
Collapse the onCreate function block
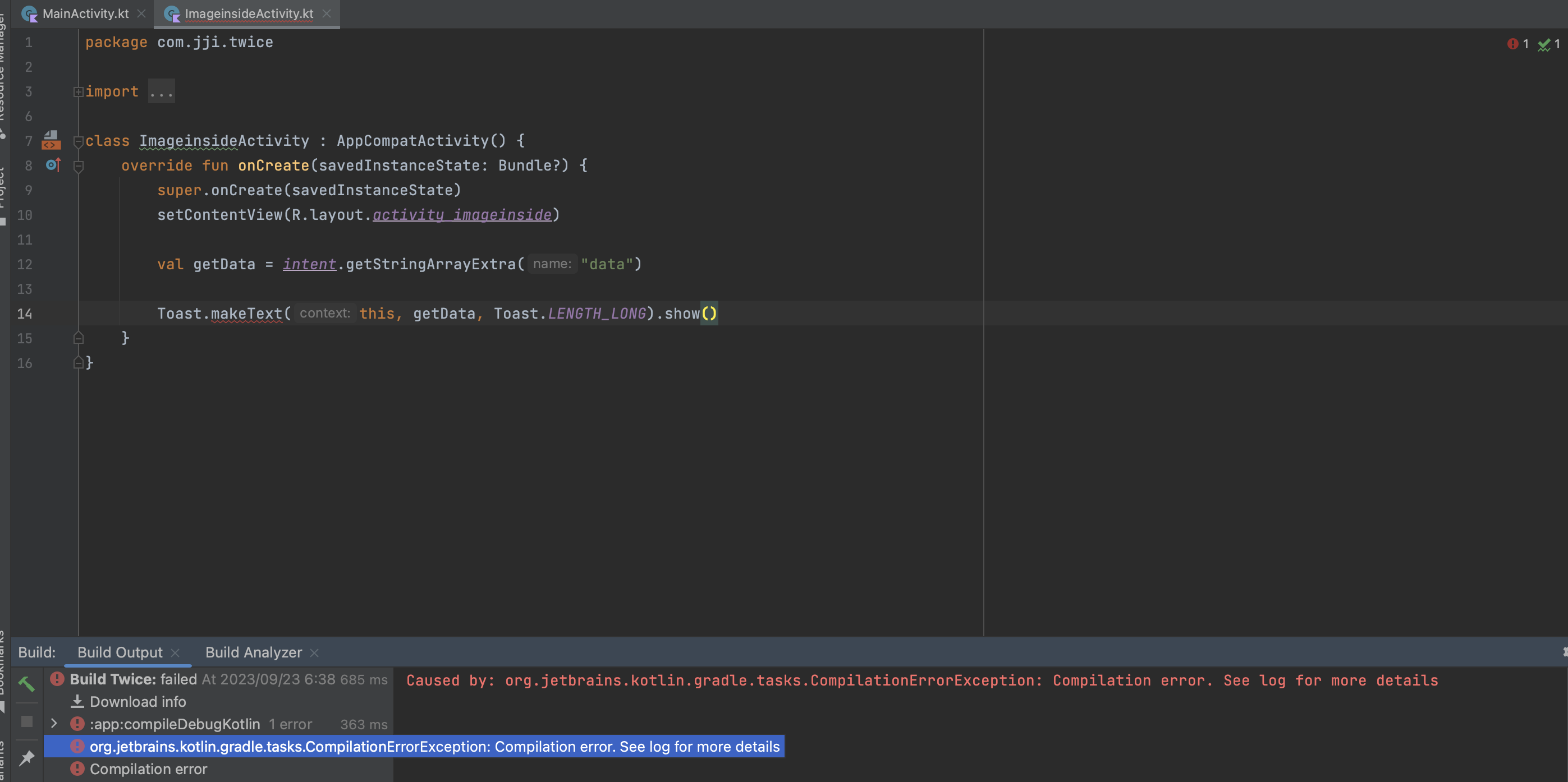coord(78,166)
